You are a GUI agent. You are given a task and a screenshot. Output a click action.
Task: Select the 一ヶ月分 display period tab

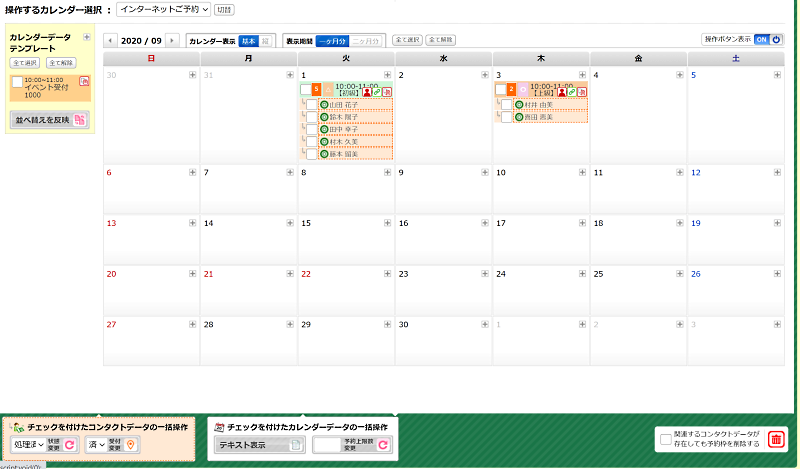[x=332, y=41]
